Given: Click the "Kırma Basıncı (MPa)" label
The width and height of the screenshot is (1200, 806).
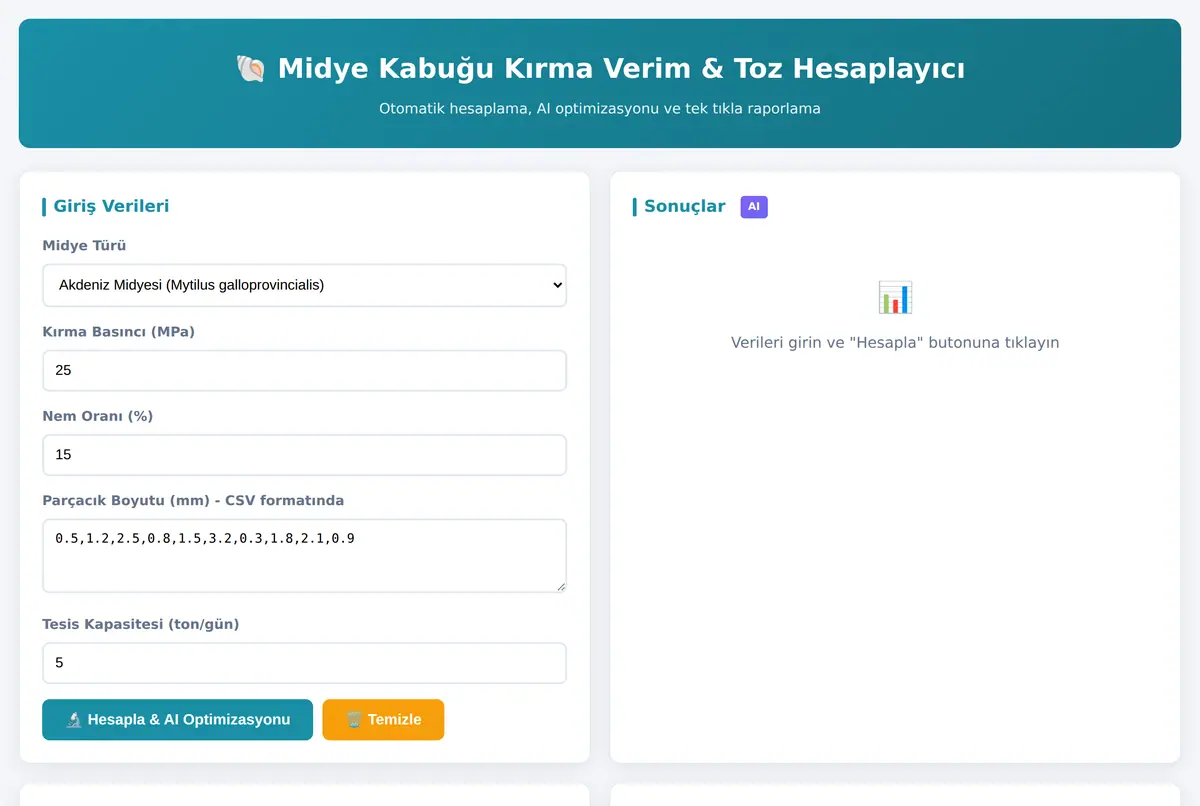Looking at the screenshot, I should click(118, 331).
